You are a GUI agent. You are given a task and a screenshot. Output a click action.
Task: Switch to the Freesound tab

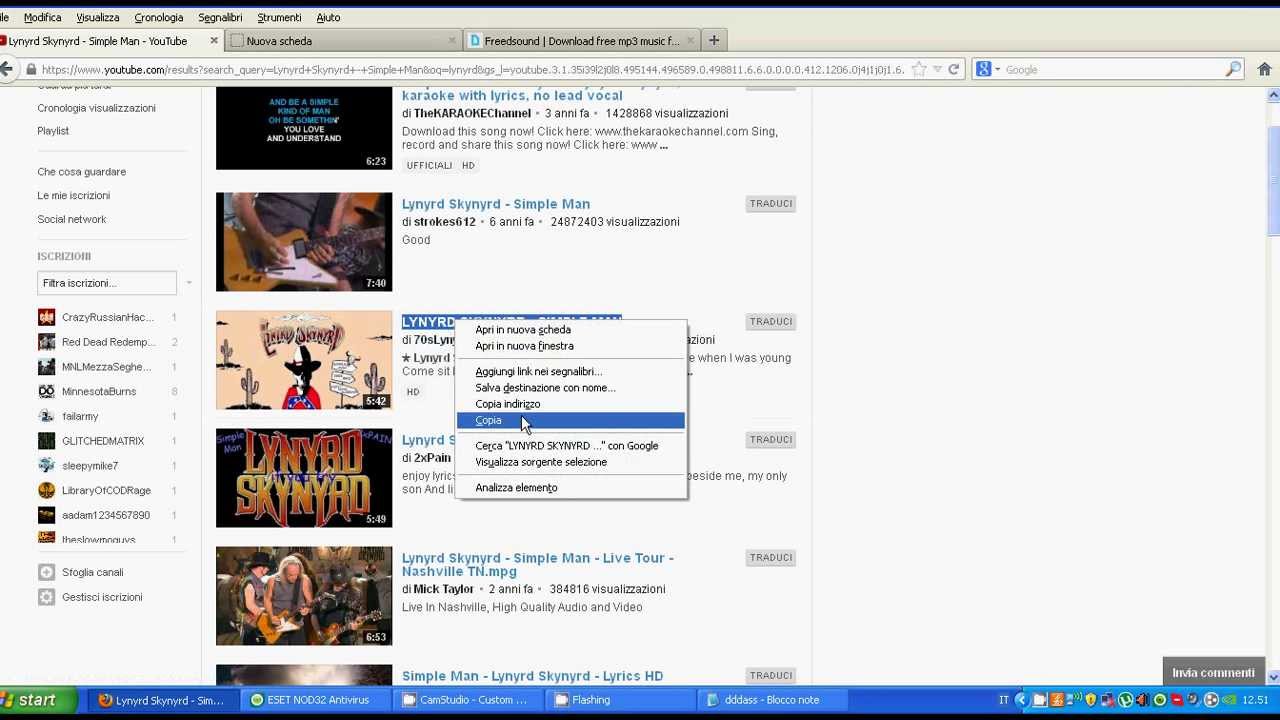click(582, 41)
